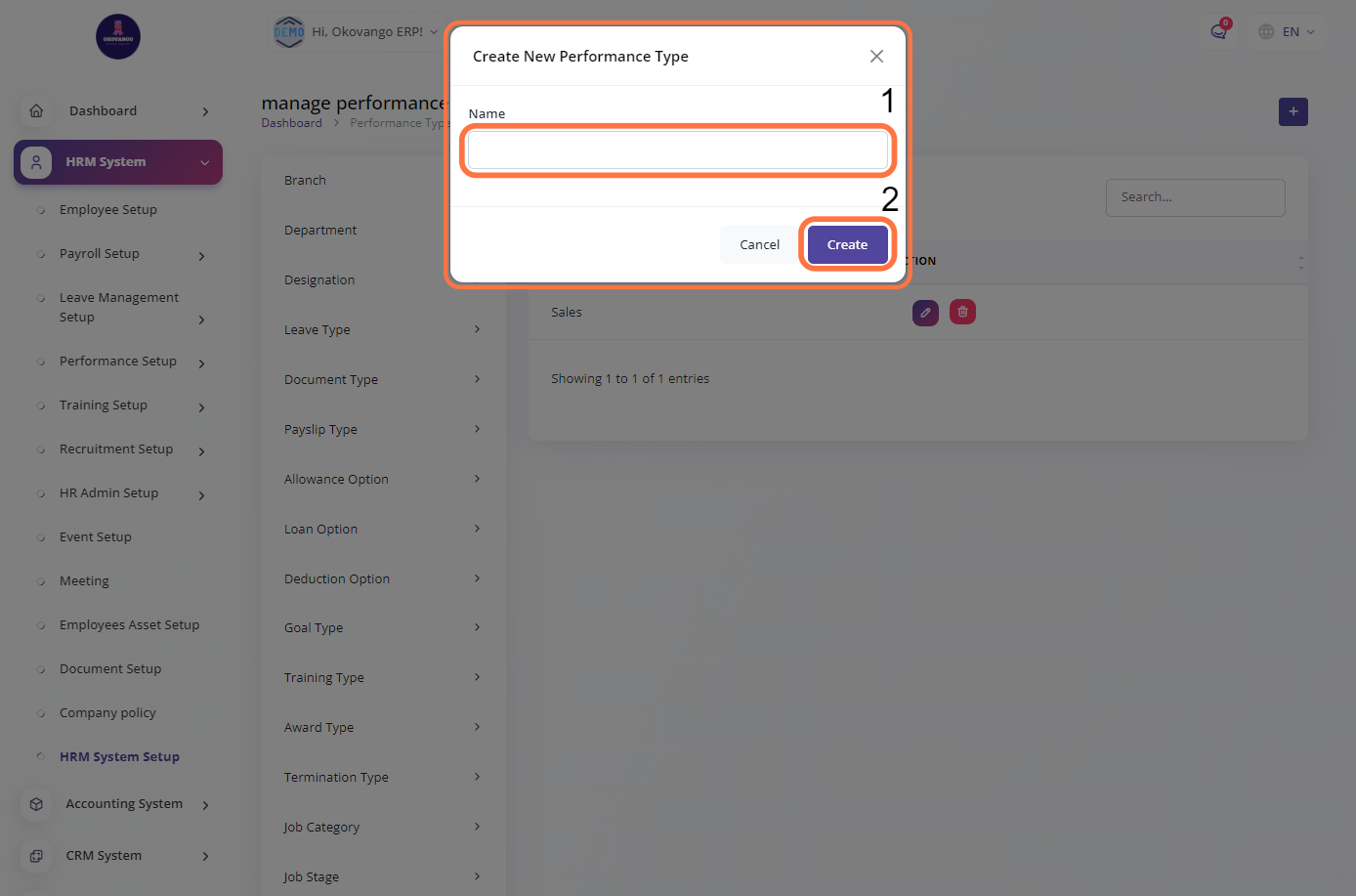Click the Accounting System cube icon
The image size is (1356, 896).
tap(36, 804)
